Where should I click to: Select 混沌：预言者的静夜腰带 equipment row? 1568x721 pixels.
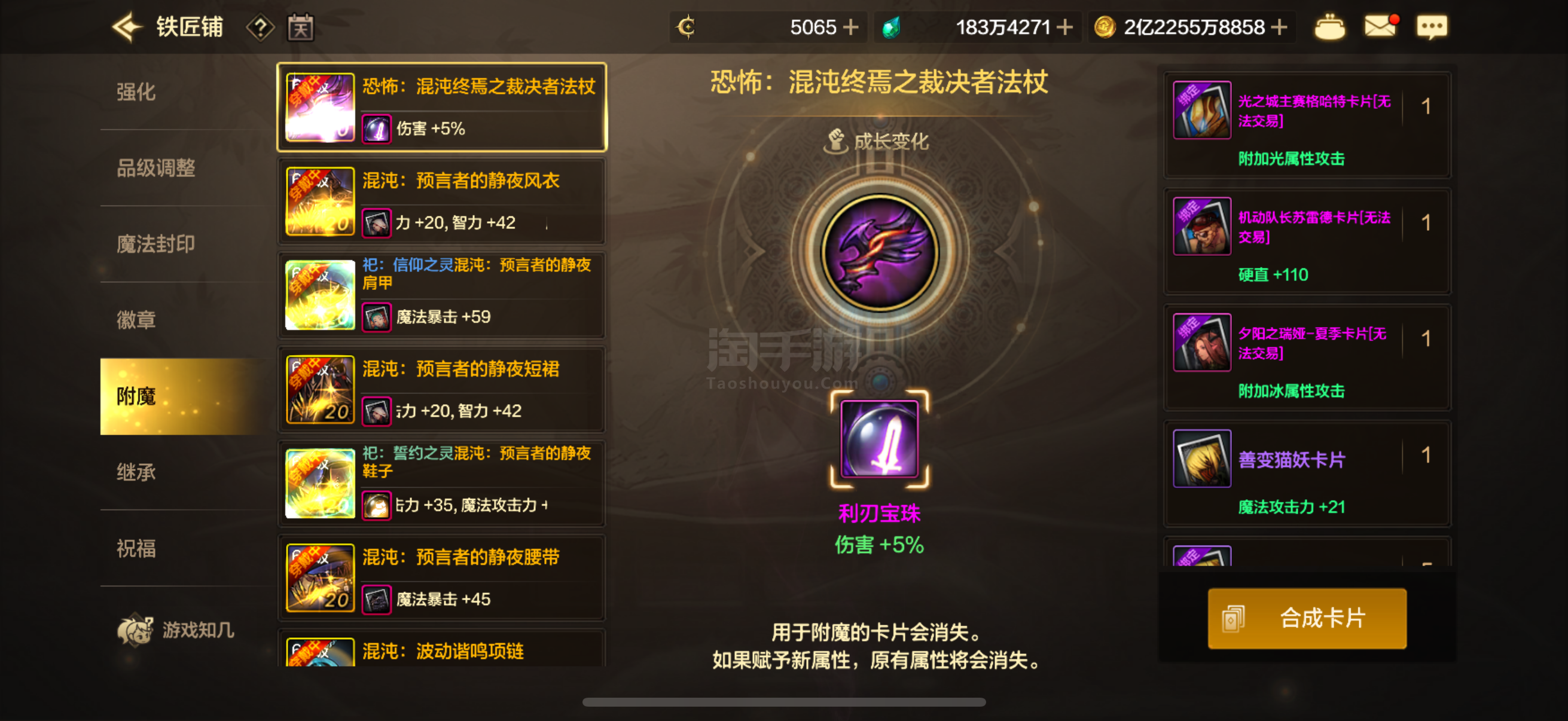pyautogui.click(x=441, y=578)
